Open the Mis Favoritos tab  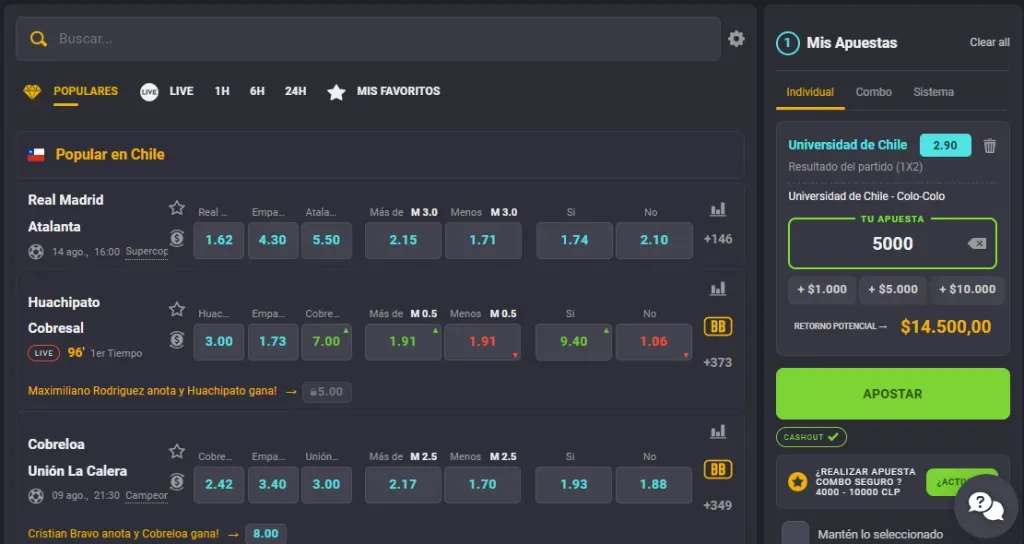point(384,91)
